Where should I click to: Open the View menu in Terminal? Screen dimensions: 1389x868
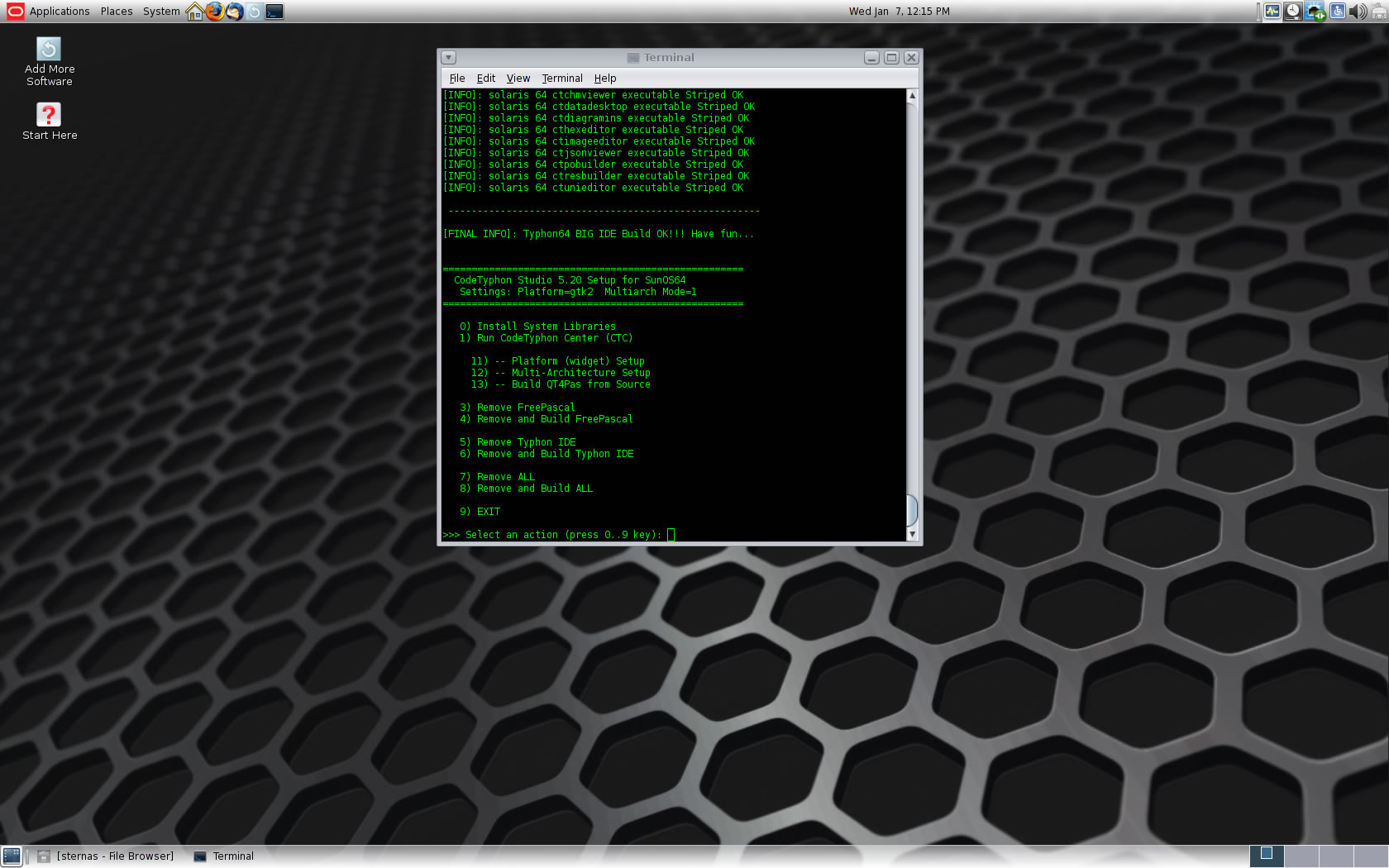click(x=518, y=79)
